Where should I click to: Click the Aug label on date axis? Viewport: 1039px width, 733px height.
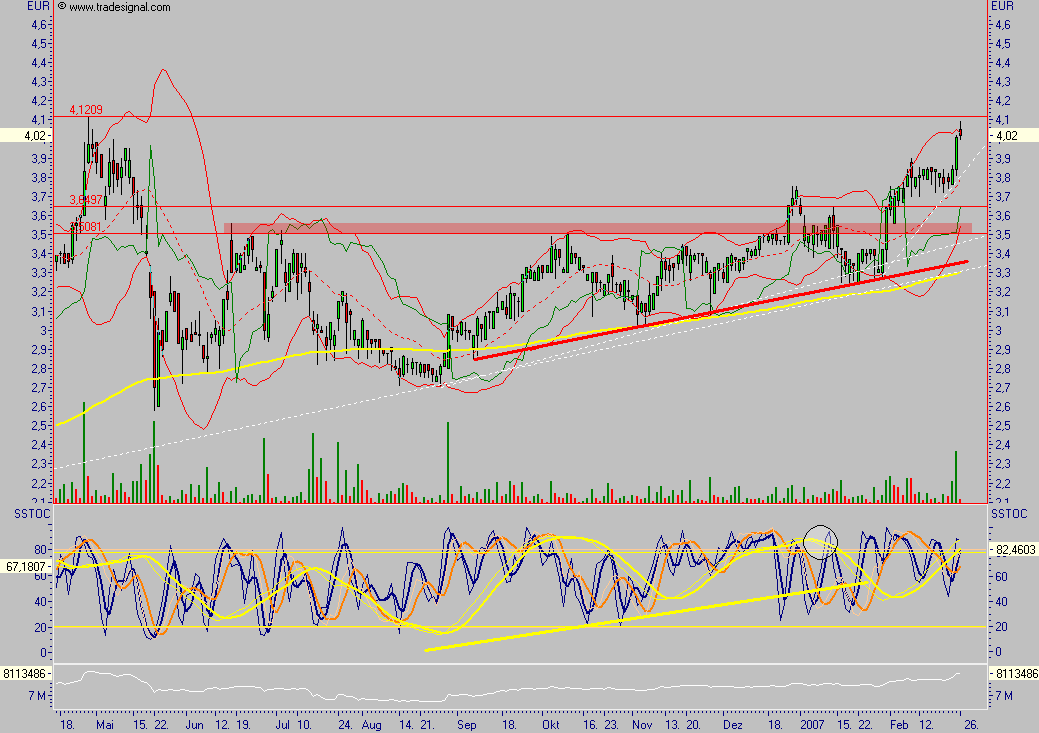(372, 724)
